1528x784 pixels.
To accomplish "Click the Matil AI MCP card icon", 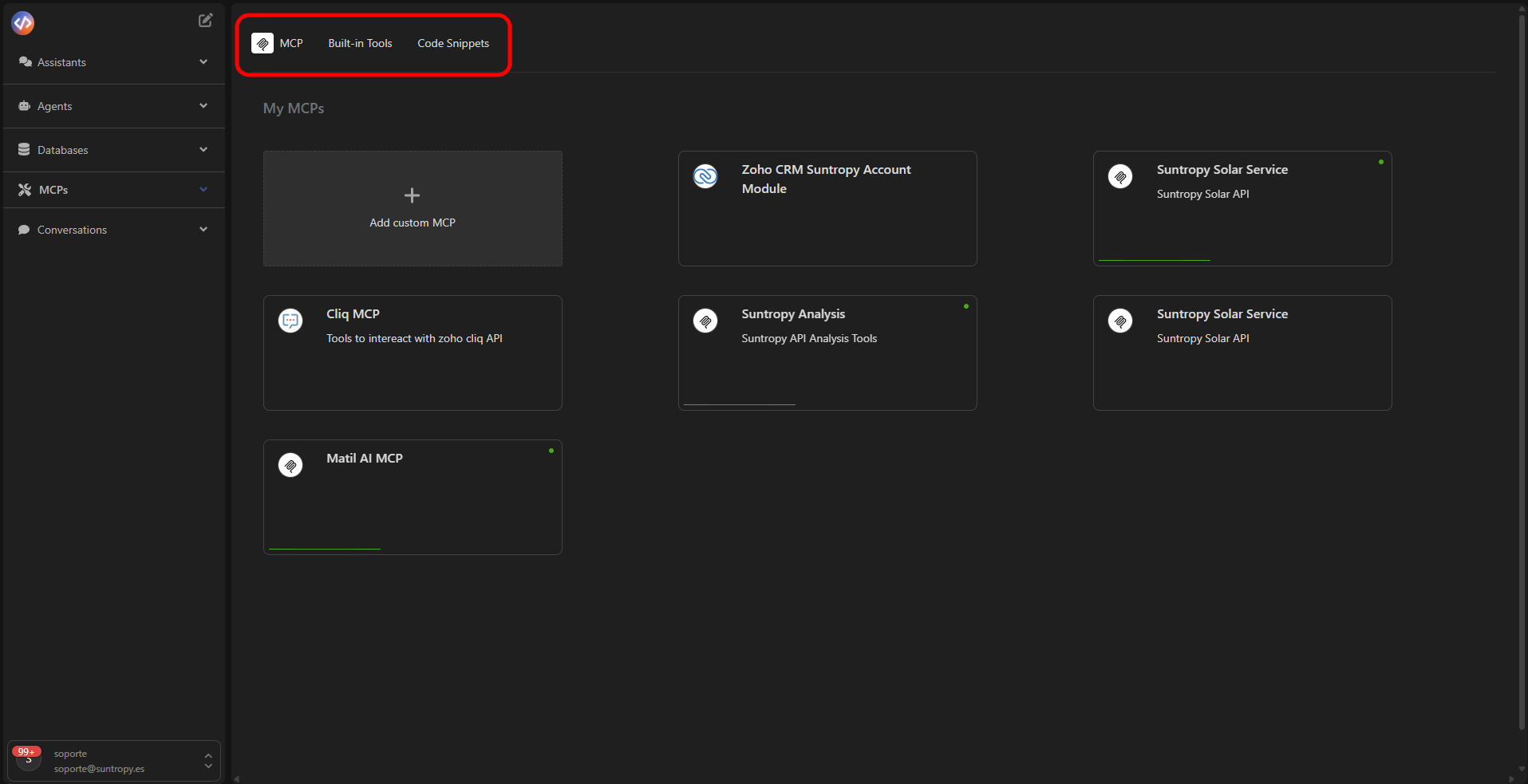I will (x=290, y=465).
